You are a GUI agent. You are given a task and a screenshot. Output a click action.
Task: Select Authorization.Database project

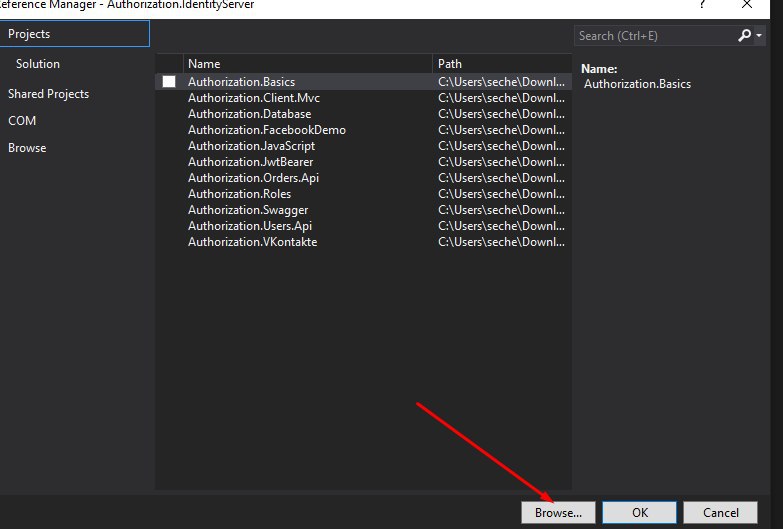click(250, 114)
